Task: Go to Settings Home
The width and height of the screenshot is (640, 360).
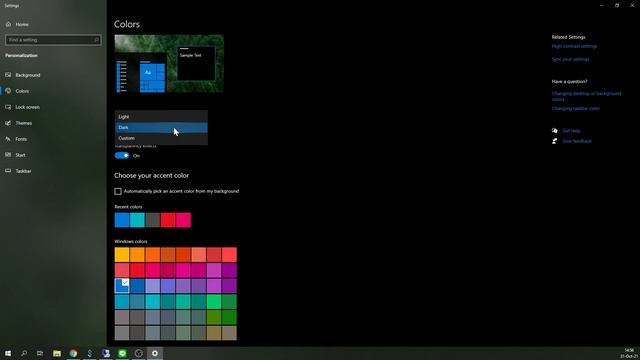Action: (17, 24)
